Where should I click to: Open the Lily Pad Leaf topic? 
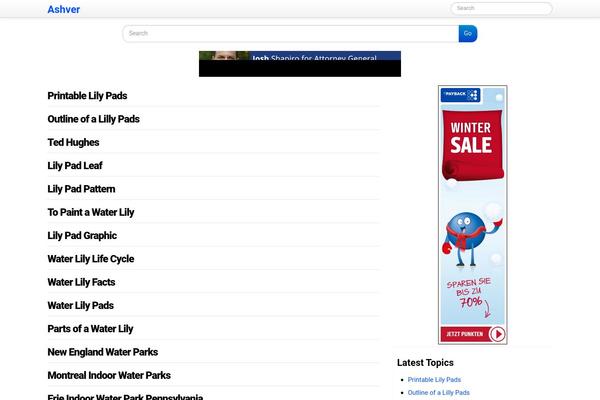(x=75, y=166)
